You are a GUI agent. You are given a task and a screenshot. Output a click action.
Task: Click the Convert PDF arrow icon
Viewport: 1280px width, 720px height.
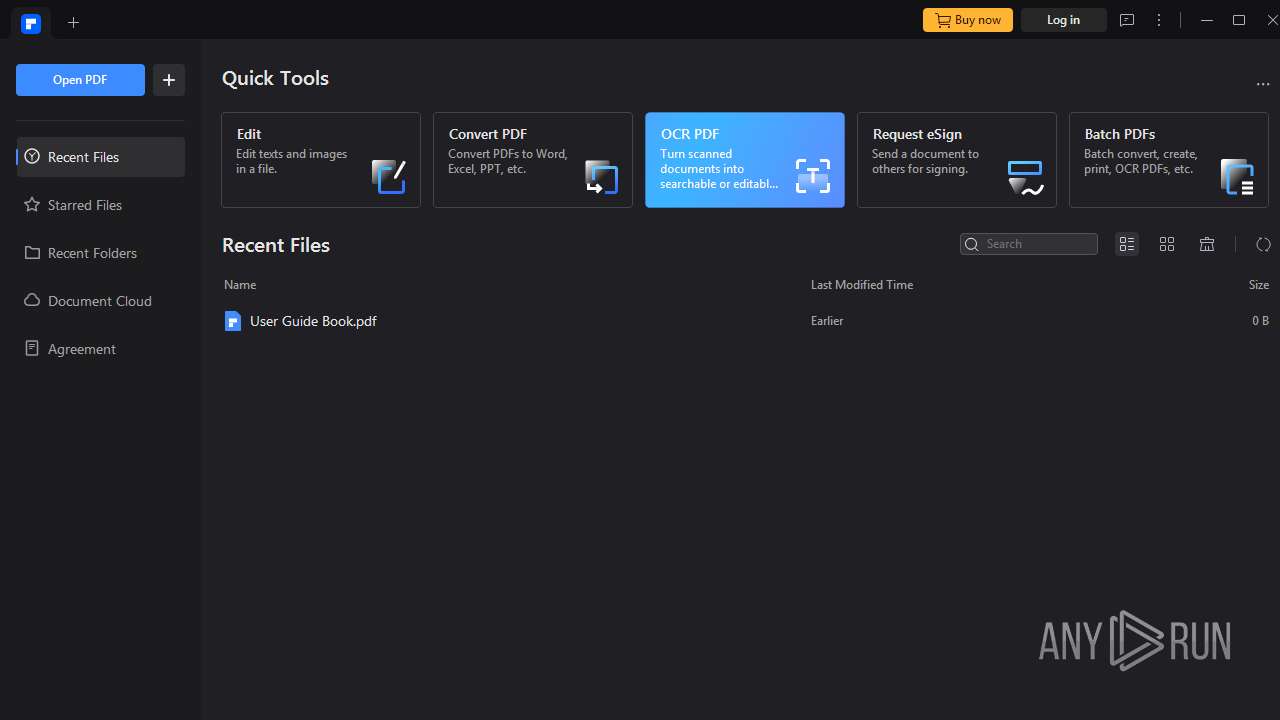(601, 176)
